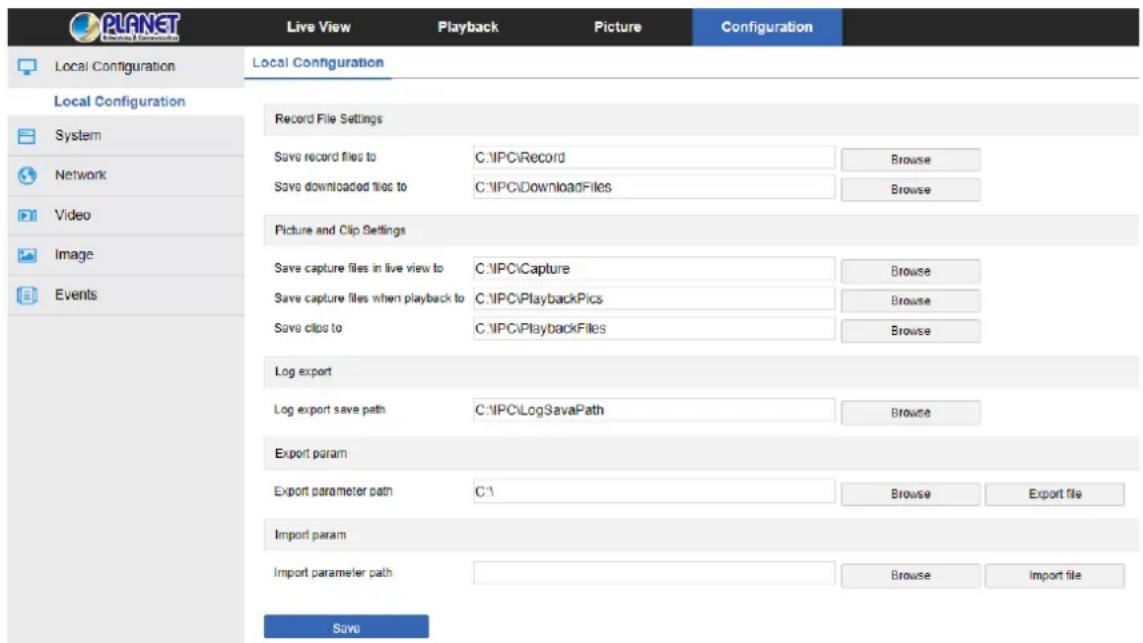Open the Events menu in the sidebar
This screenshot has width=1143, height=643.
(x=126, y=295)
